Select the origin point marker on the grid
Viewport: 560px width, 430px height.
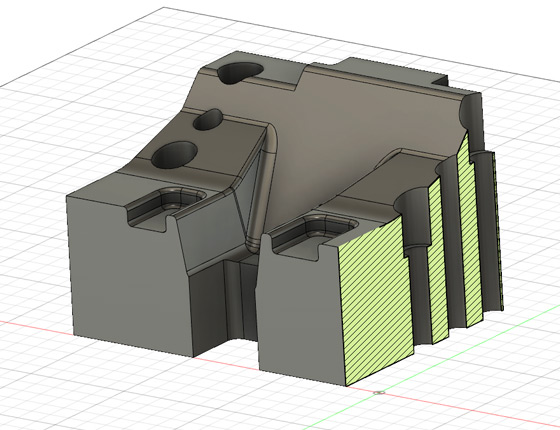(379, 393)
